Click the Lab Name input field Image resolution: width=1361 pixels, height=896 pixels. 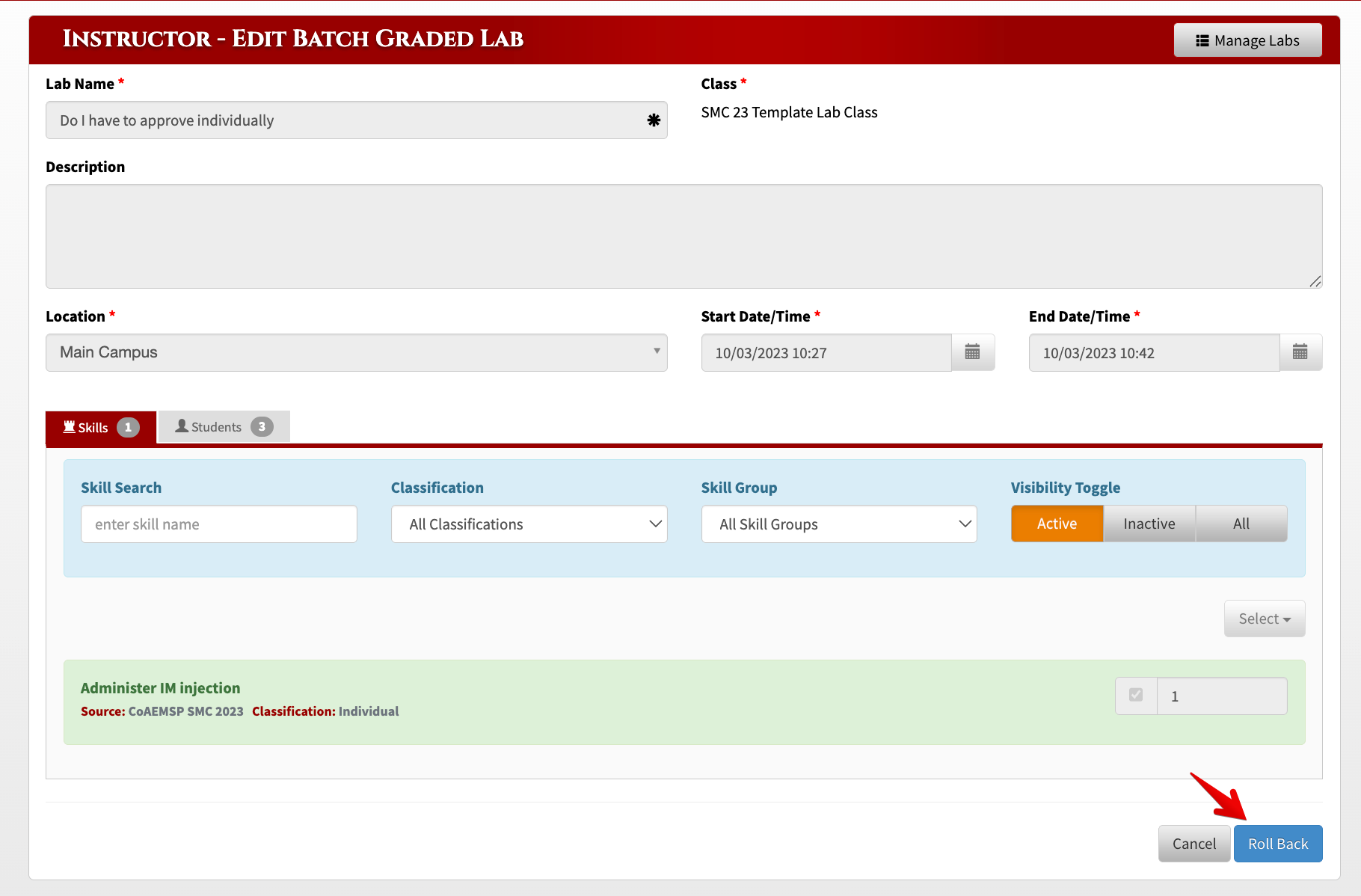[356, 120]
